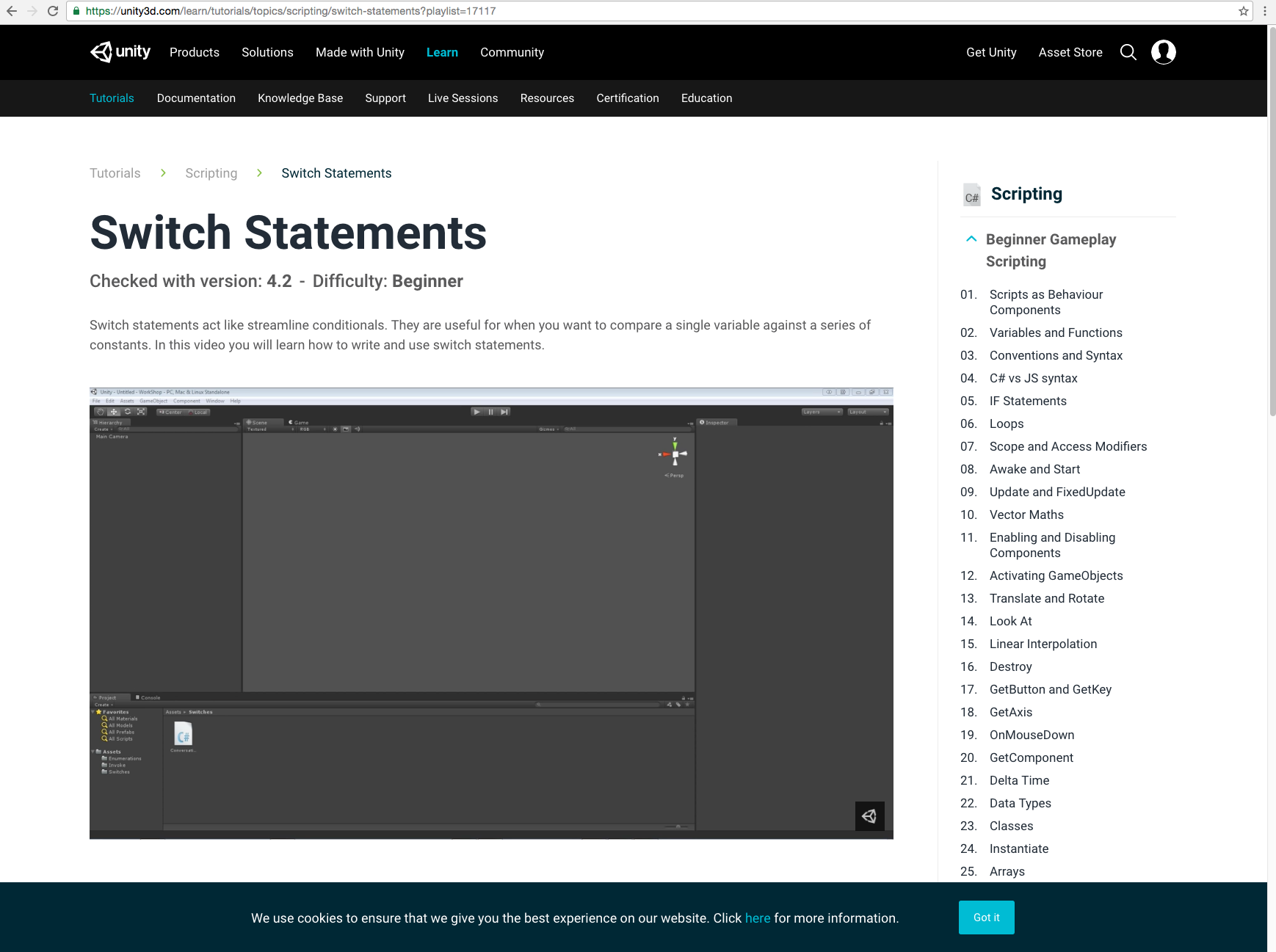Open Resources tab
This screenshot has width=1276, height=952.
tap(547, 98)
